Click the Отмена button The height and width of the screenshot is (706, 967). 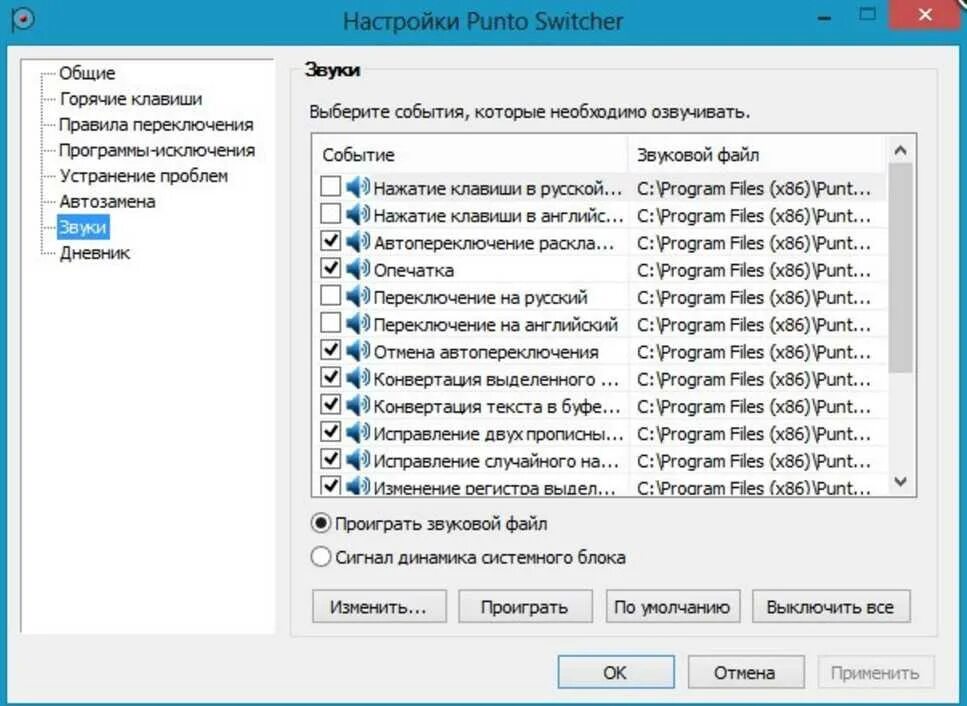[x=745, y=672]
